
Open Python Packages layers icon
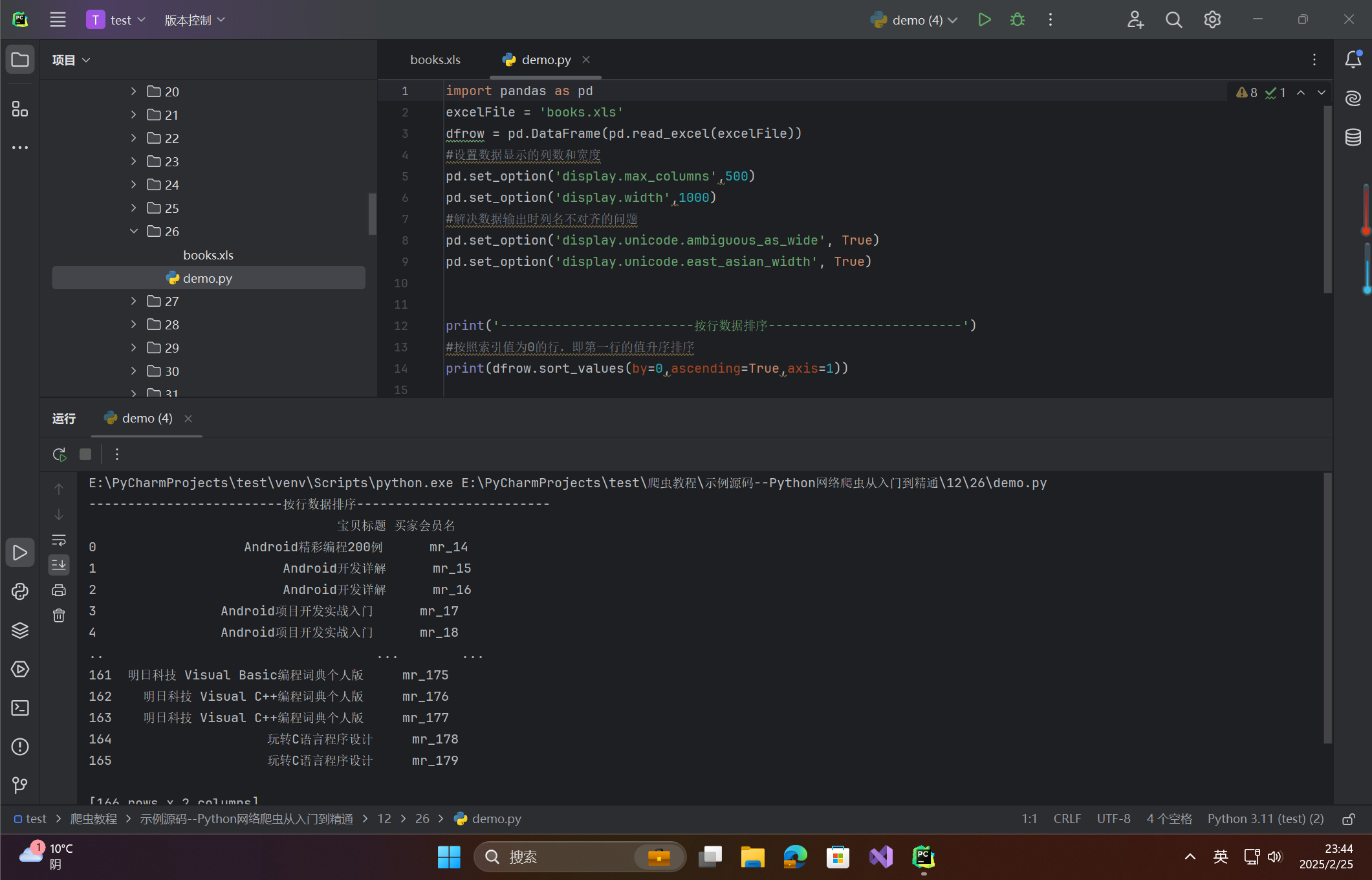(20, 630)
